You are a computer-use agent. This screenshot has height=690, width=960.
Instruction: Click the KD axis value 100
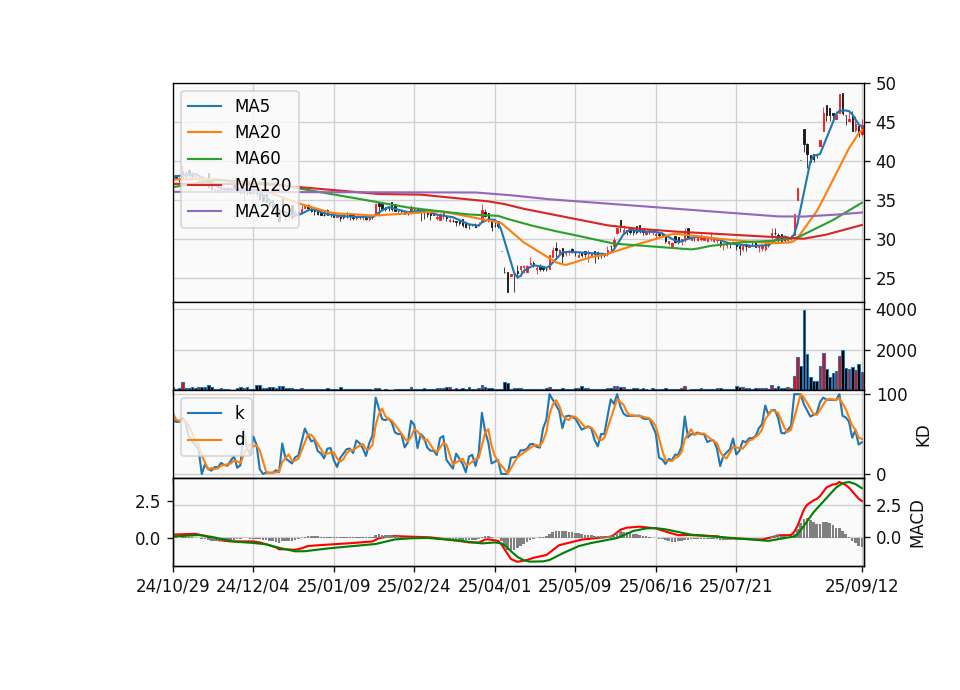tap(891, 396)
